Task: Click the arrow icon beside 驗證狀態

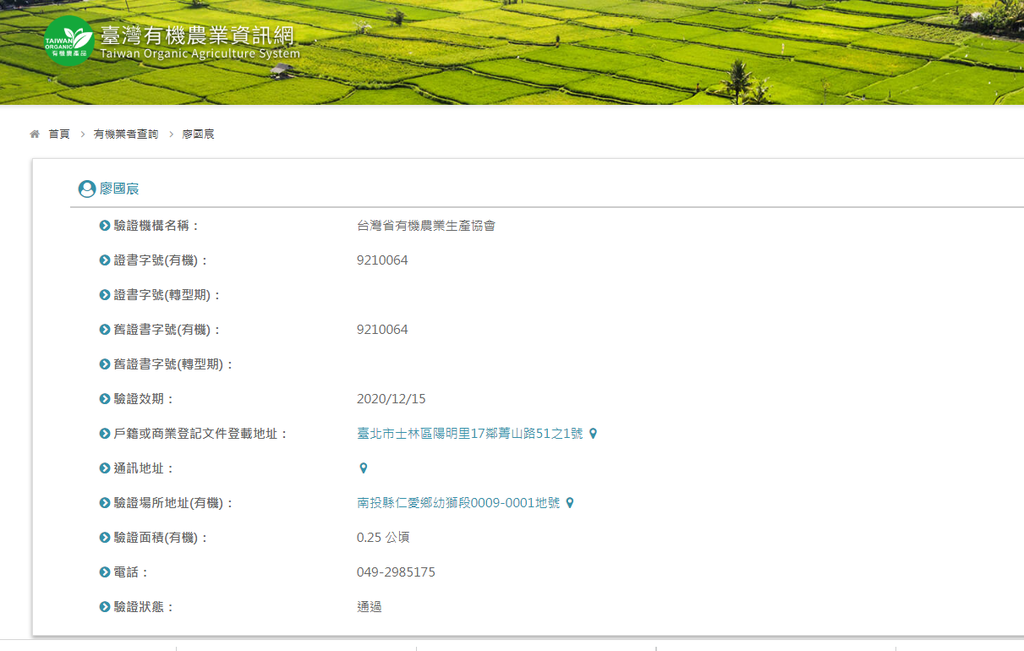Action: pyautogui.click(x=103, y=606)
